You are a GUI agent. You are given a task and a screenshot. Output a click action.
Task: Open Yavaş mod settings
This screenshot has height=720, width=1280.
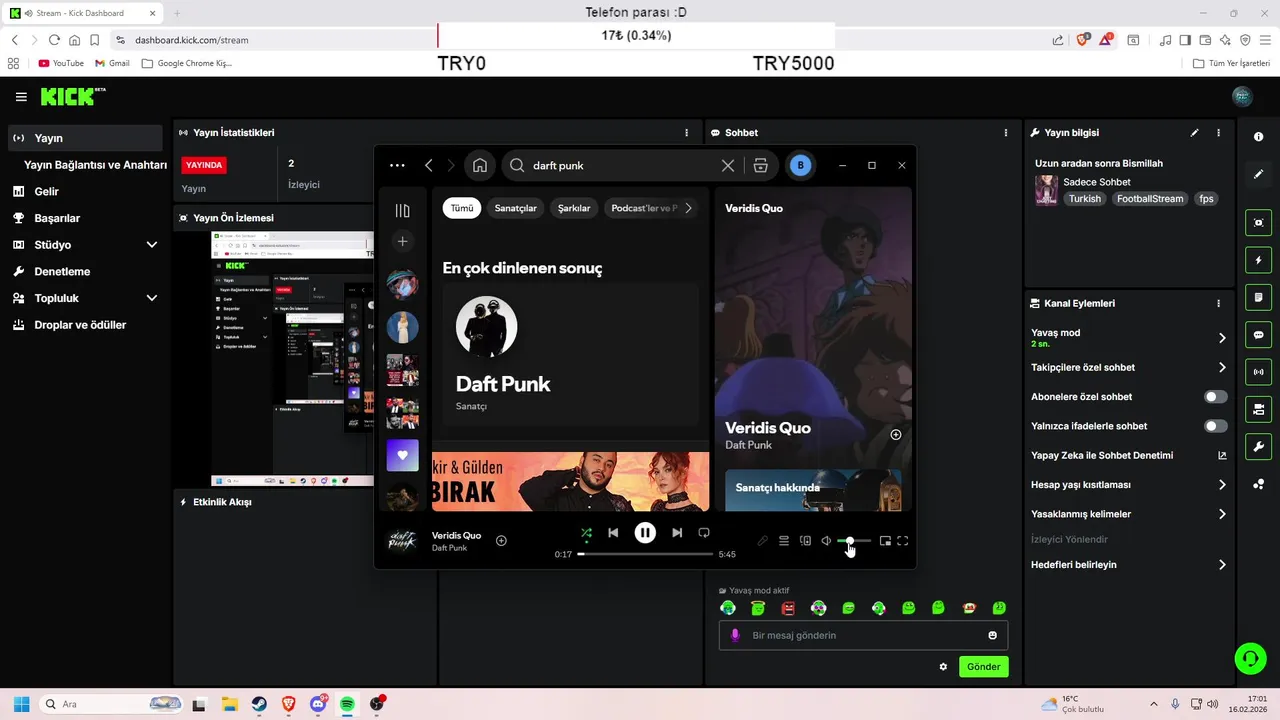click(1129, 338)
